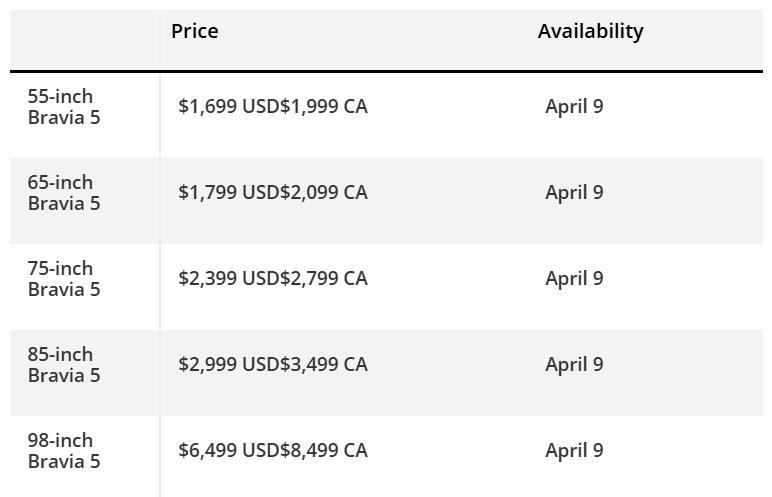The height and width of the screenshot is (497, 772).
Task: Click April 9 availability for 98-inch model
Action: coord(574,450)
